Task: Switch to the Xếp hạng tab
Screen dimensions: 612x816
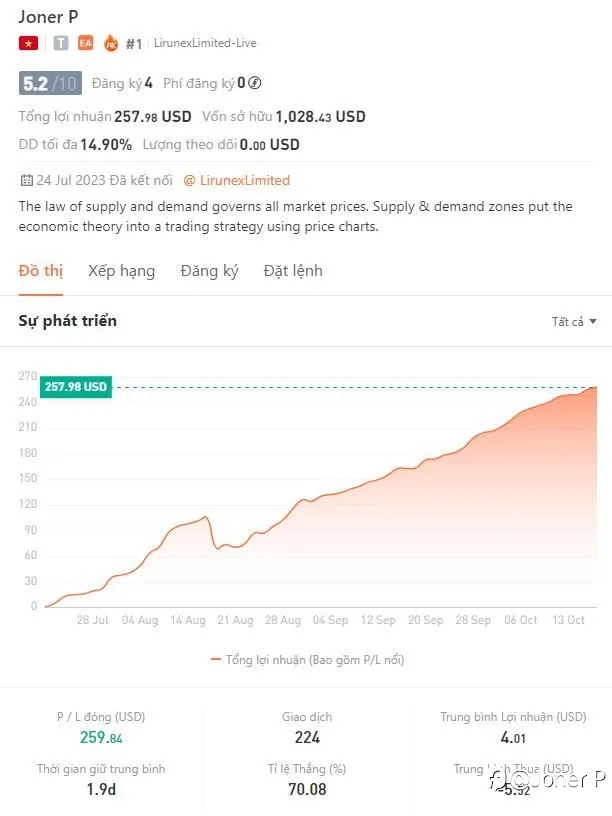Action: pyautogui.click(x=121, y=271)
